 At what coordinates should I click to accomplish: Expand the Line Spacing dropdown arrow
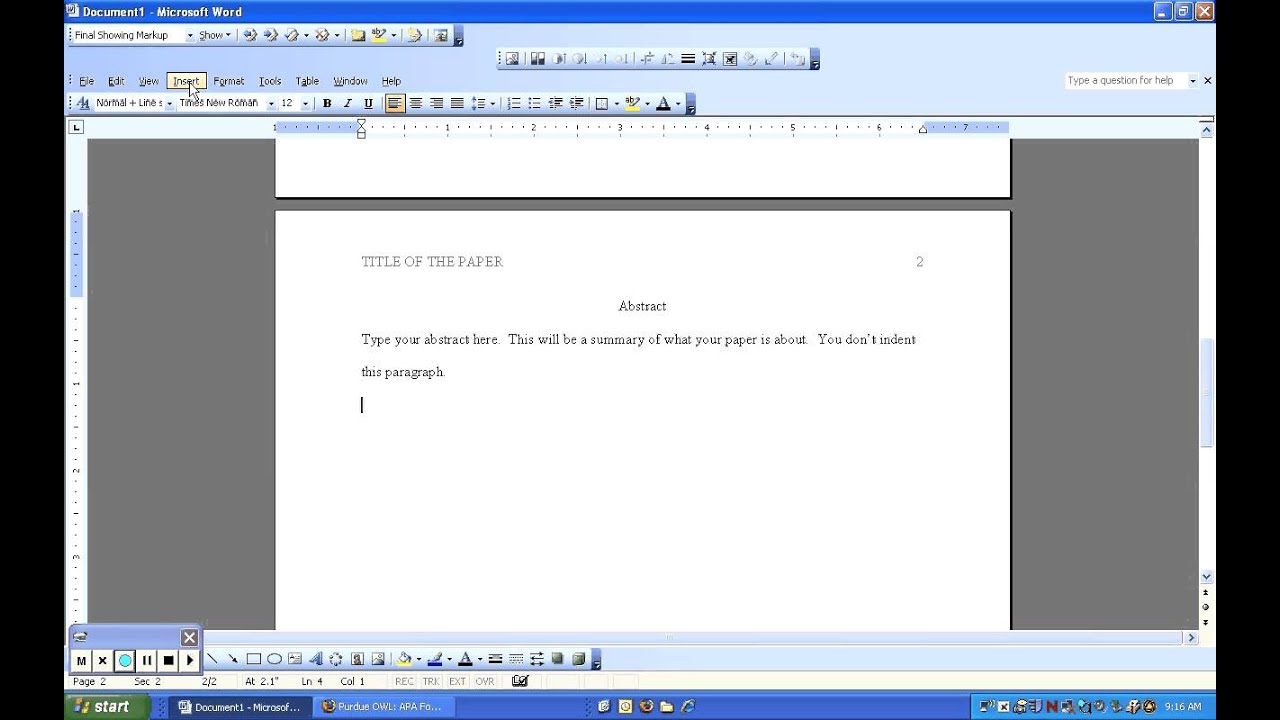tap(493, 103)
